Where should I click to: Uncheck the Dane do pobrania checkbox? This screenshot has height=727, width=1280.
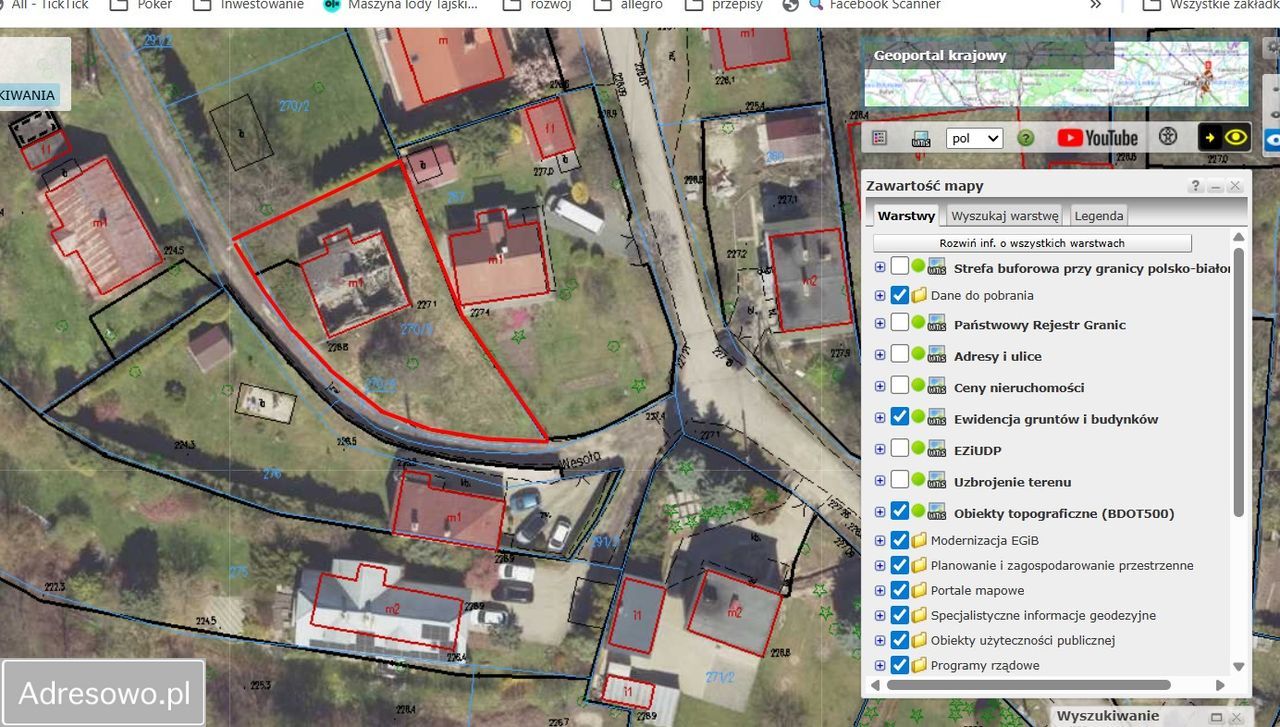[900, 295]
